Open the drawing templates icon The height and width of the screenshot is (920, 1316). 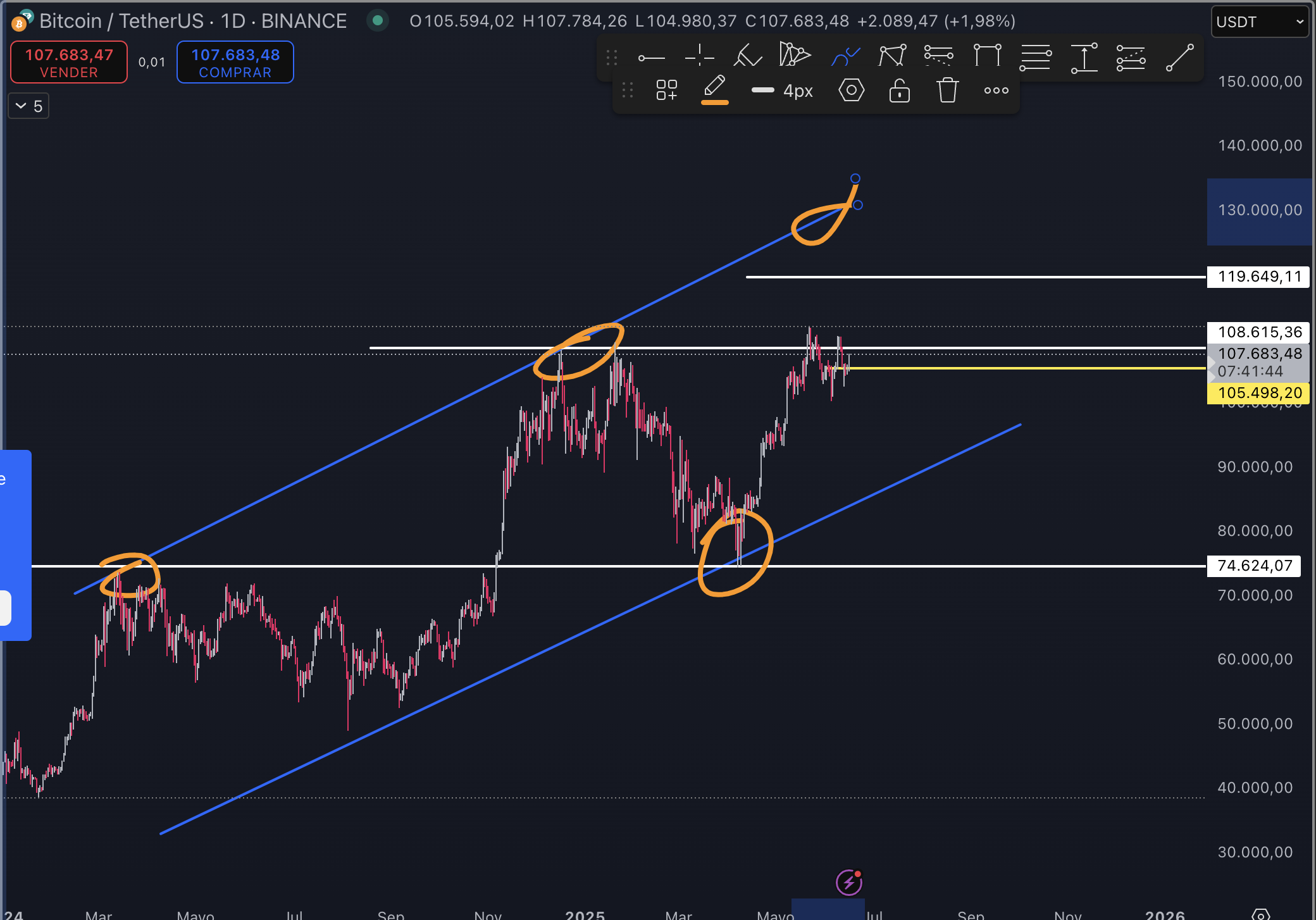pyautogui.click(x=666, y=90)
